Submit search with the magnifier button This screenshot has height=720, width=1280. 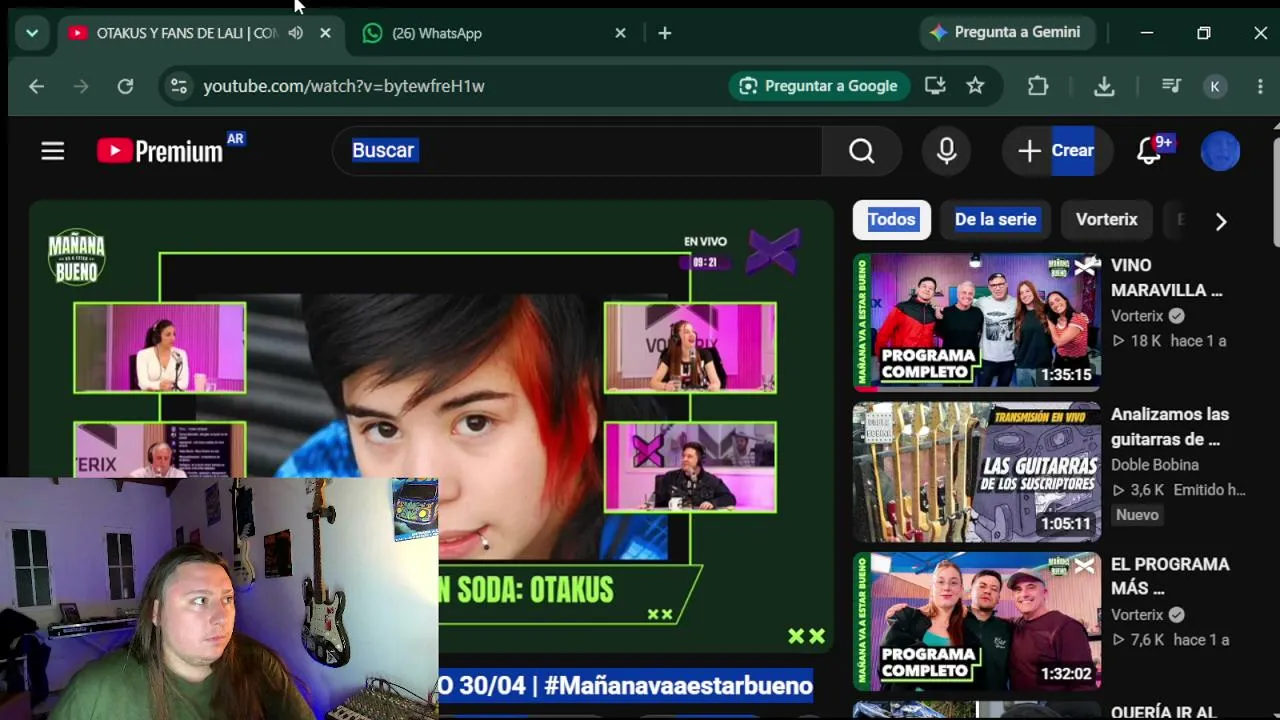pos(862,150)
